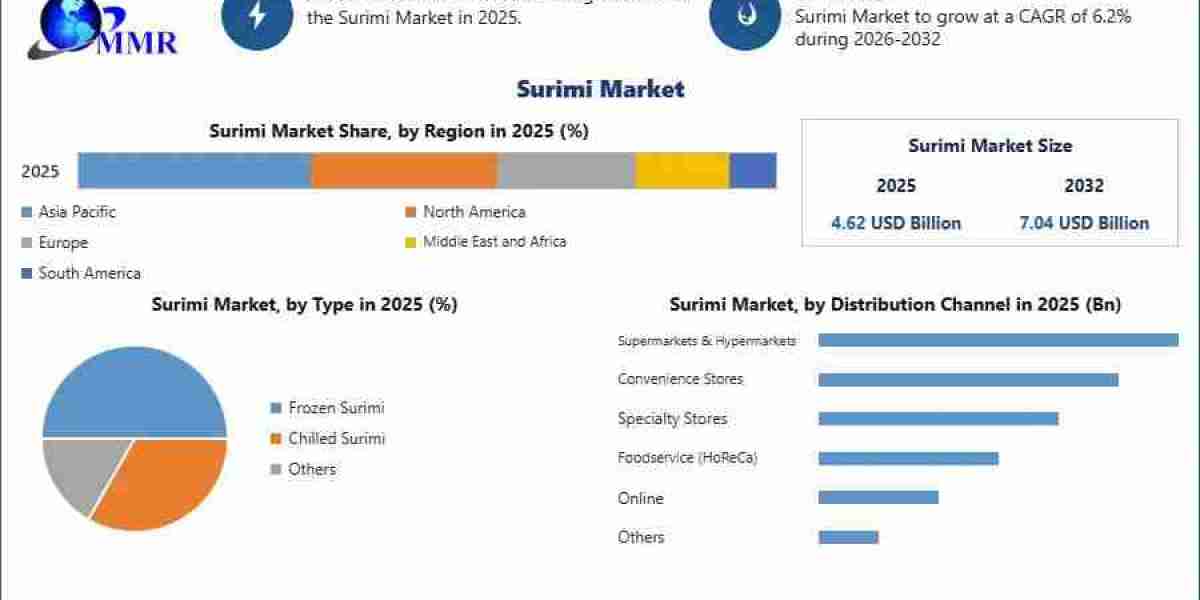Select the Asia Pacific legend swatch
This screenshot has height=600, width=1200.
point(26,212)
